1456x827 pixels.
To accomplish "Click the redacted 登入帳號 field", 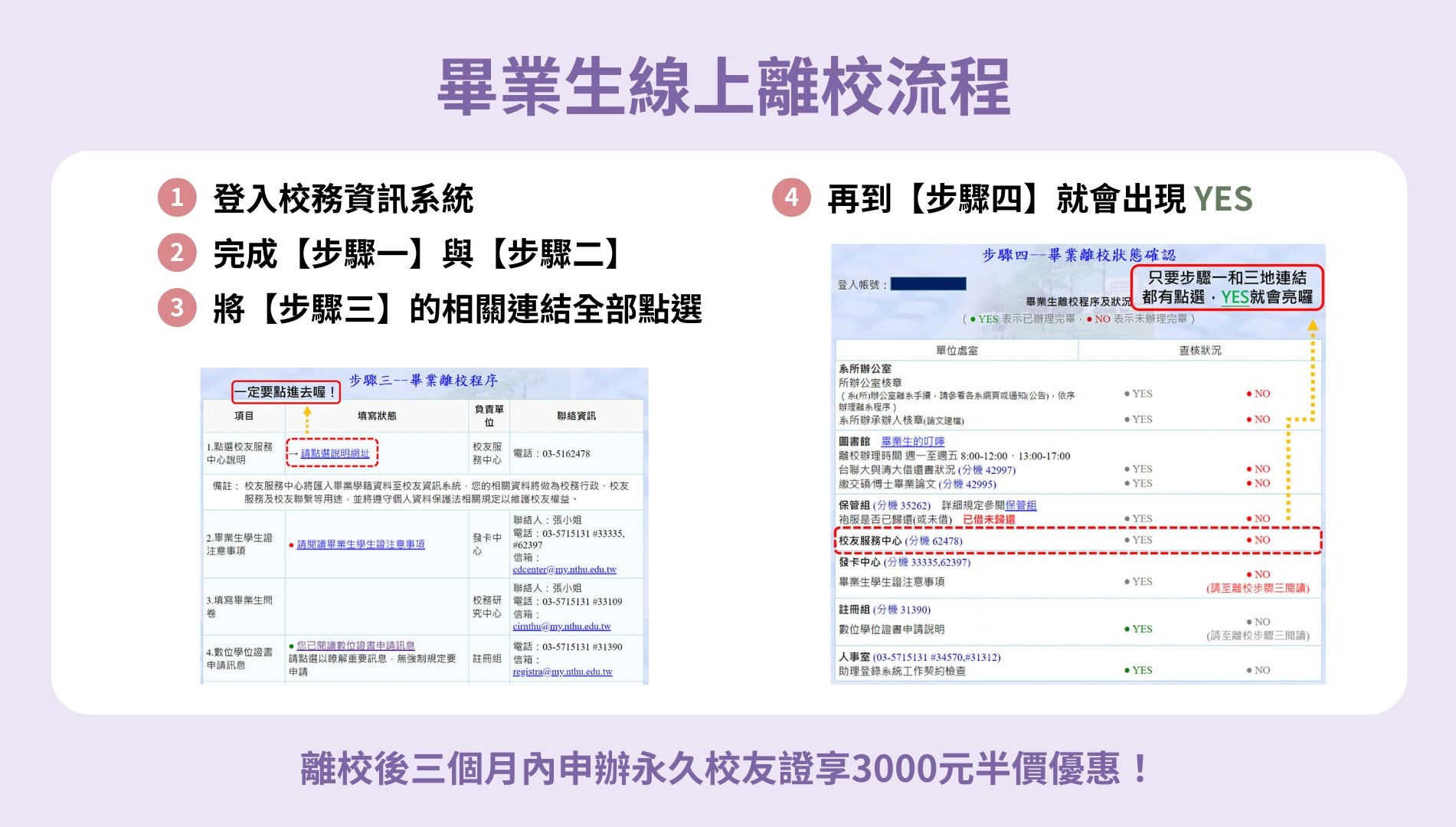I will (x=928, y=284).
